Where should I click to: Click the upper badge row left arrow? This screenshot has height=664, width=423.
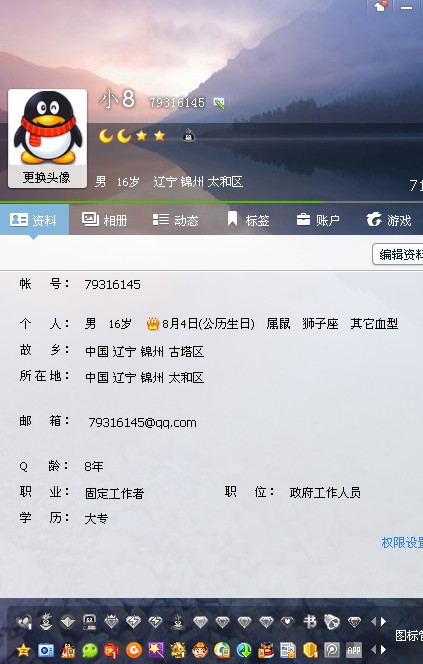[x=373, y=622]
